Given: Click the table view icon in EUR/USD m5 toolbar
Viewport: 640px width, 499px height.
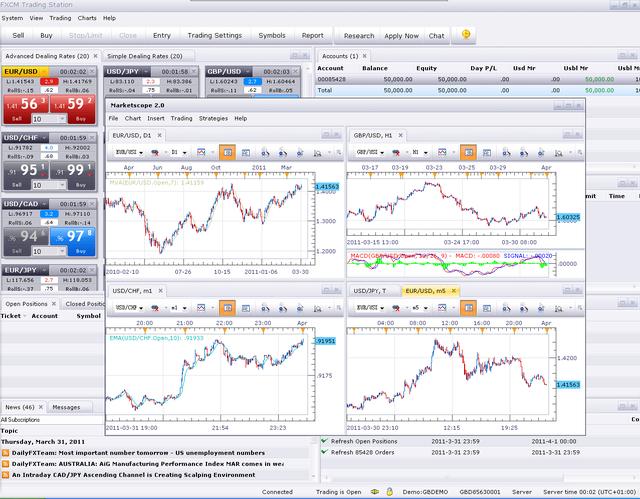Looking at the screenshot, I should point(487,308).
